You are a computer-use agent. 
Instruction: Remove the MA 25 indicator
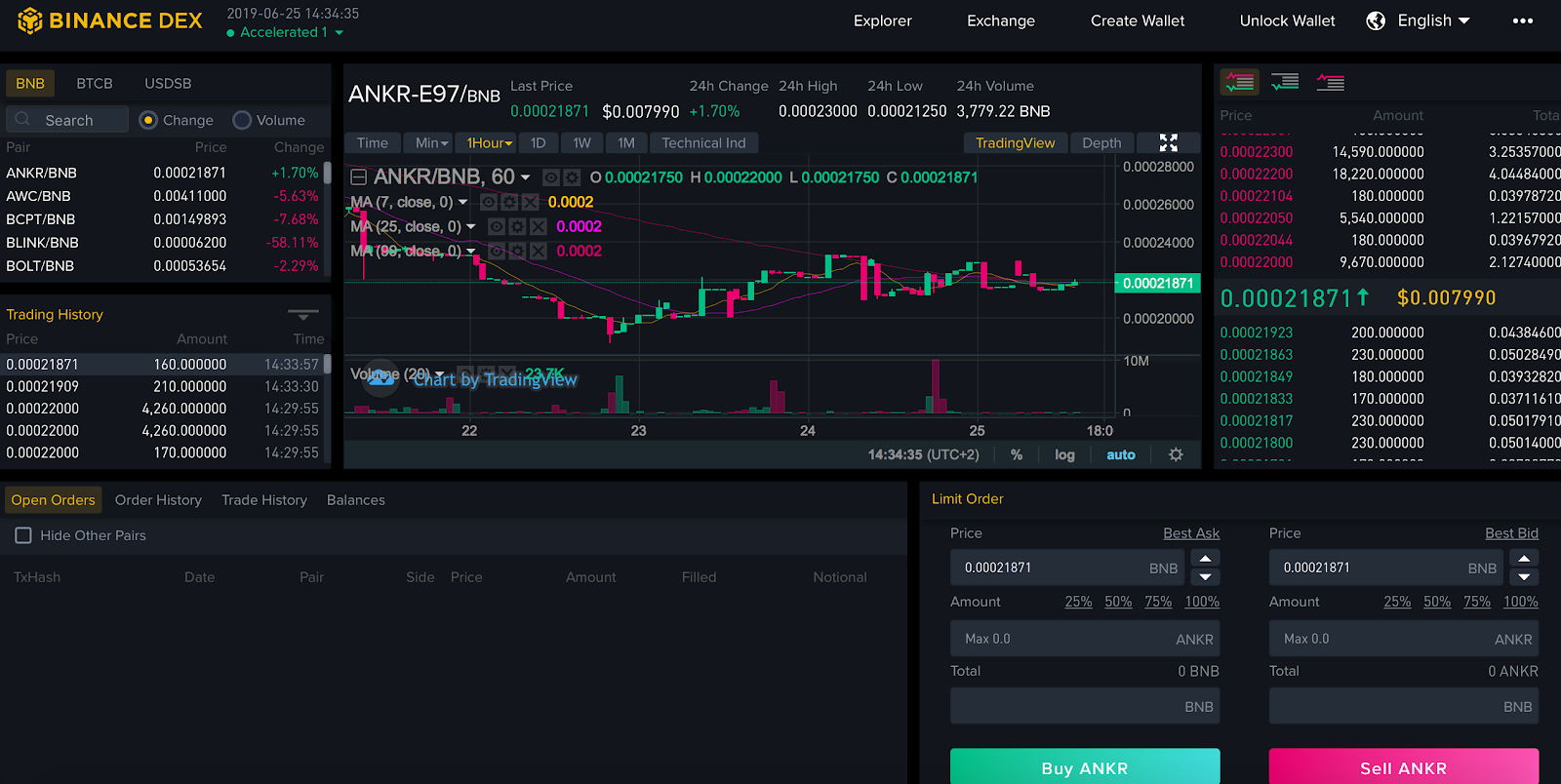(538, 226)
